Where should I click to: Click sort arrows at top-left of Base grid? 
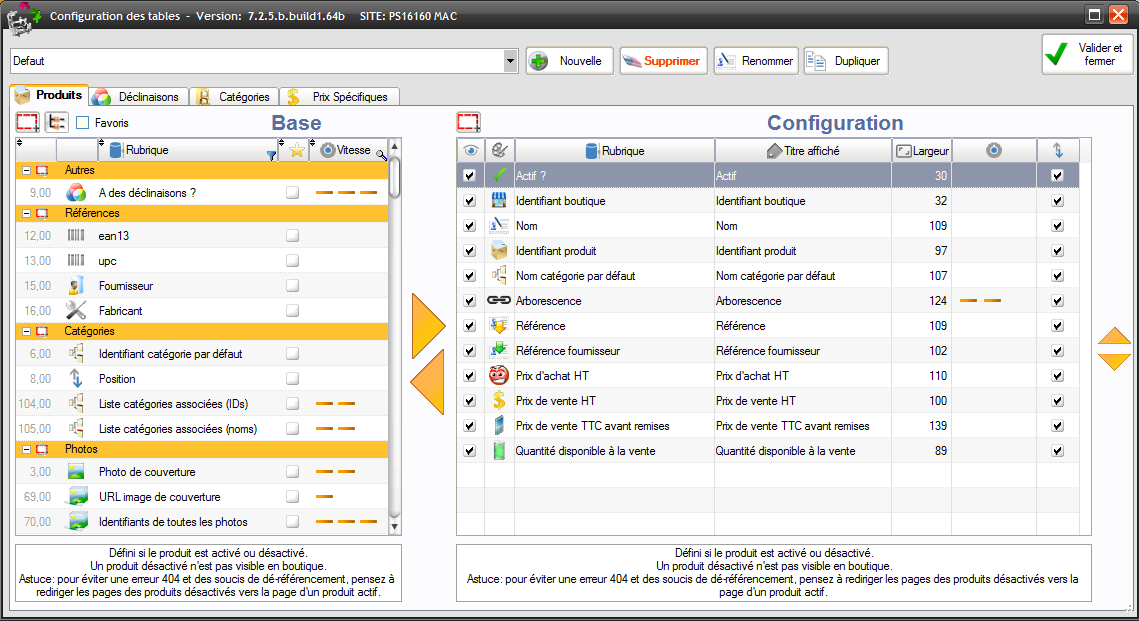pyautogui.click(x=20, y=142)
